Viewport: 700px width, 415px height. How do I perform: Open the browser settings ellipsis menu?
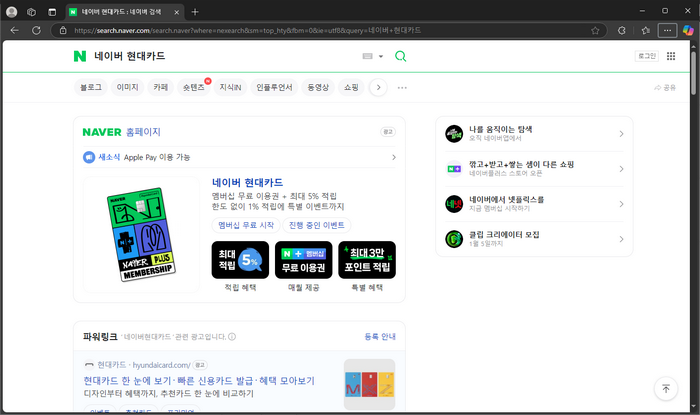point(667,30)
